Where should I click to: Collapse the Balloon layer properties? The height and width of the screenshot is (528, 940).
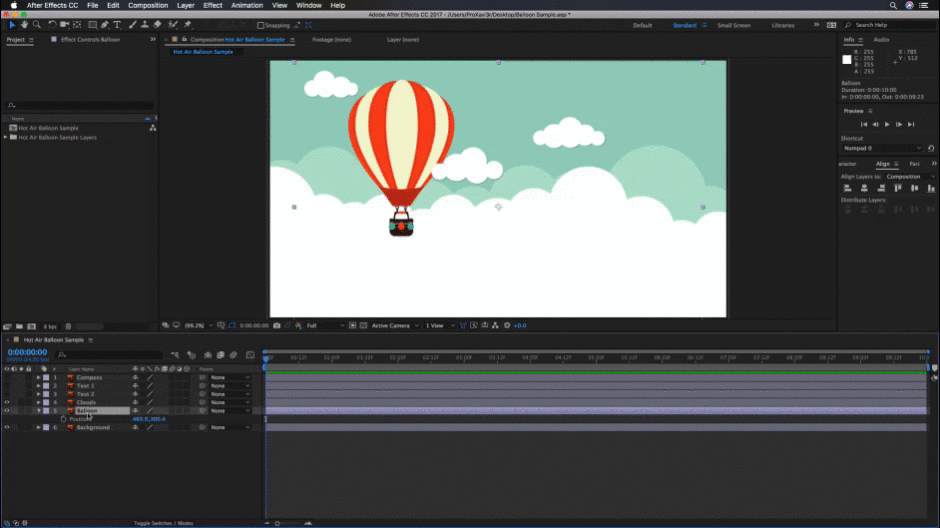pos(38,411)
